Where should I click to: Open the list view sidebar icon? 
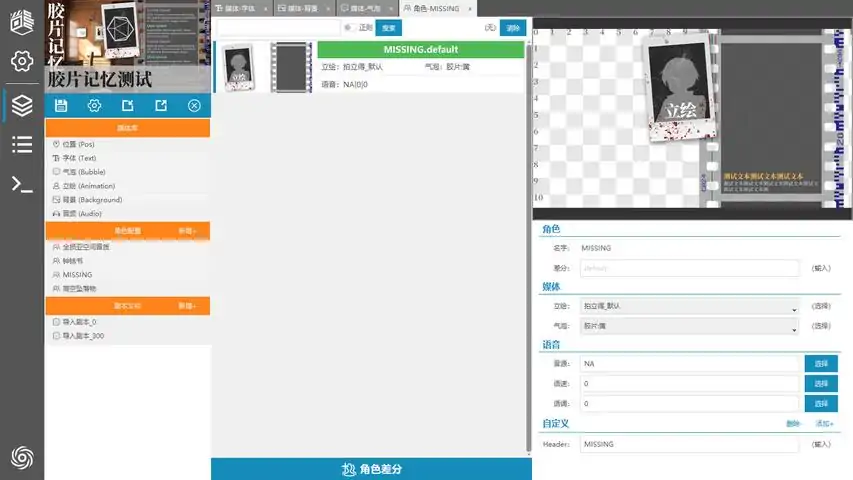pos(22,144)
